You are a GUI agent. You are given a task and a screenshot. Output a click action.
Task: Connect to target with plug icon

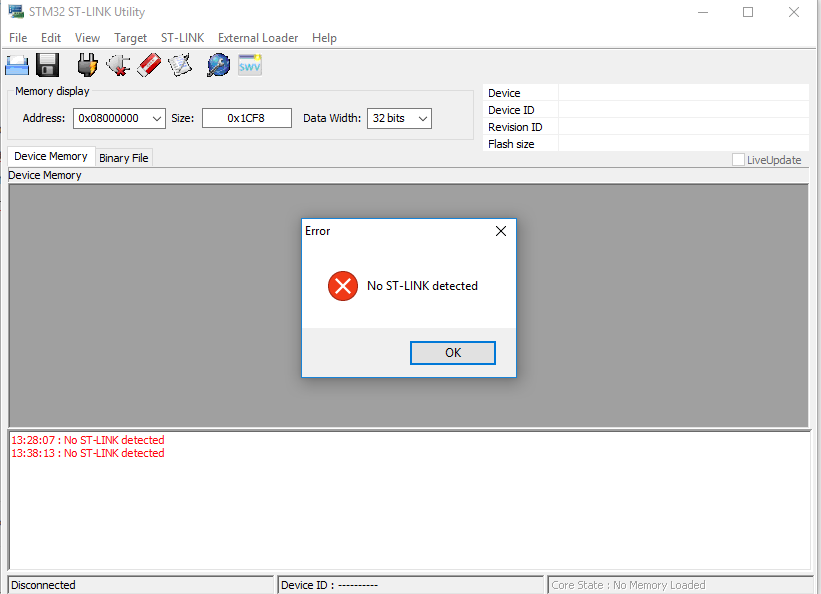pyautogui.click(x=87, y=65)
